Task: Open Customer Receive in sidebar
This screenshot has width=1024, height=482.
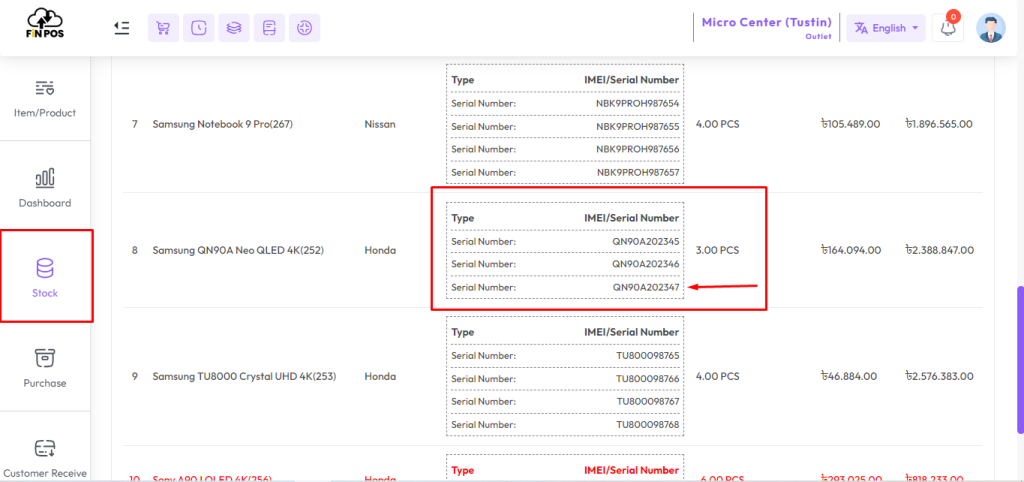Action: coord(45,458)
